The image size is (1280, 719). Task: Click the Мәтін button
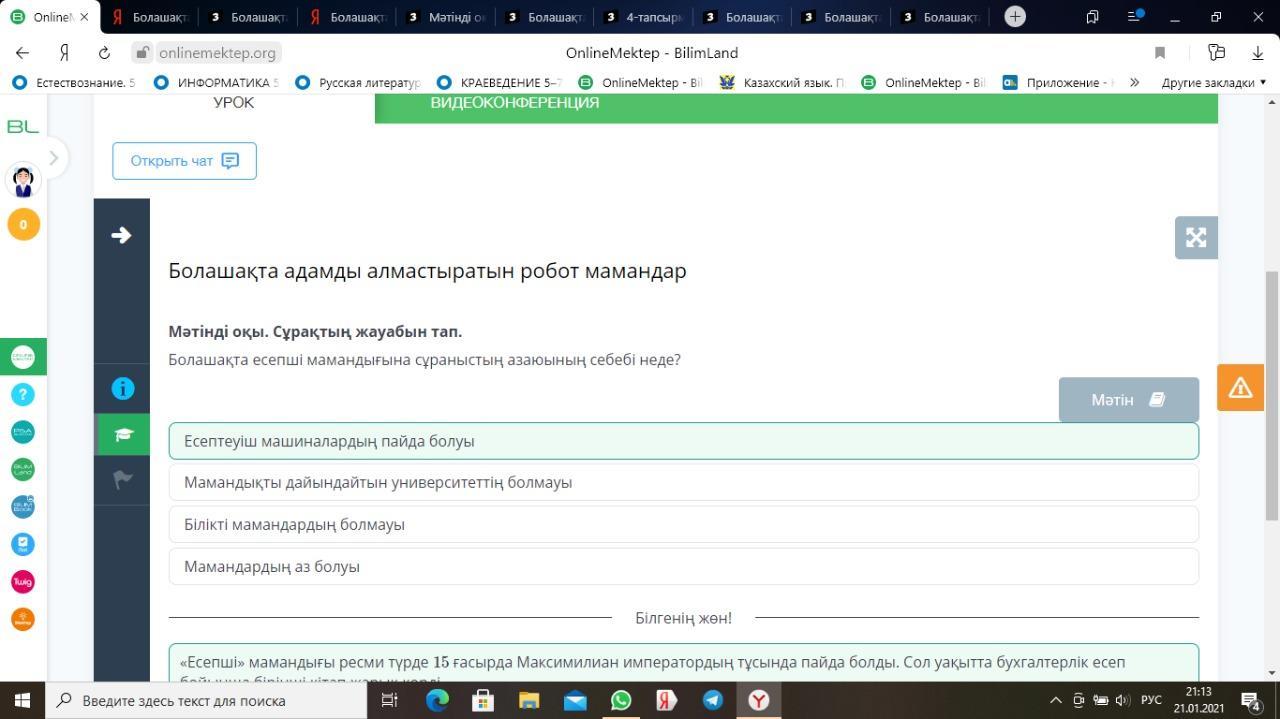1129,400
